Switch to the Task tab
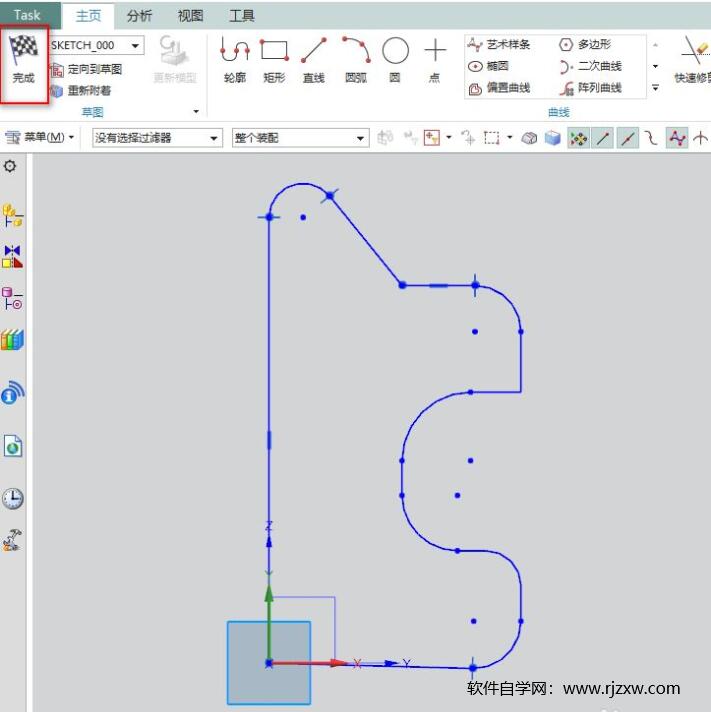This screenshot has width=711, height=712. [x=27, y=15]
